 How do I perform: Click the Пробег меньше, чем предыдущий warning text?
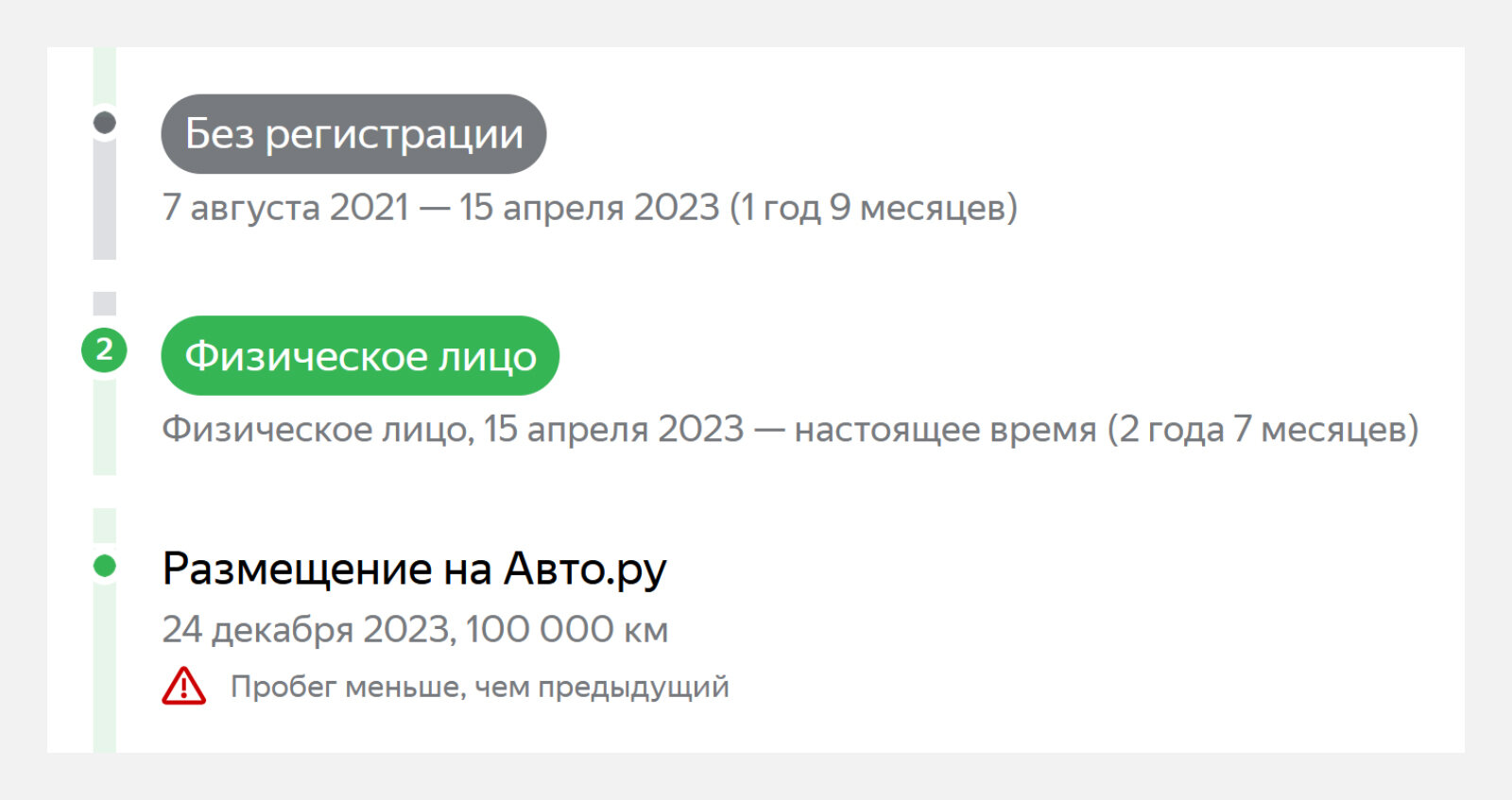tap(480, 687)
